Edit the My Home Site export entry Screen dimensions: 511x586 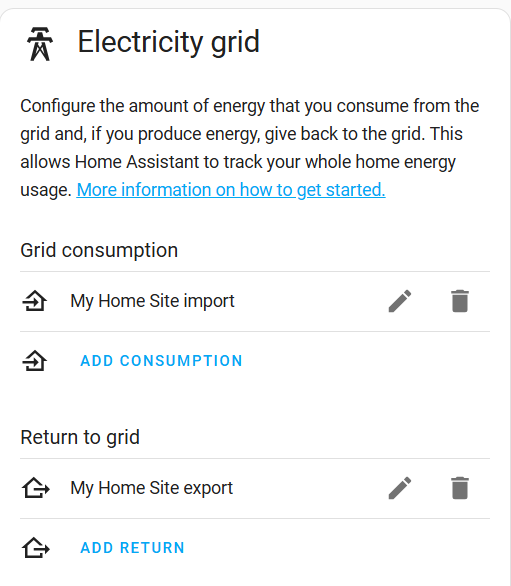click(400, 488)
